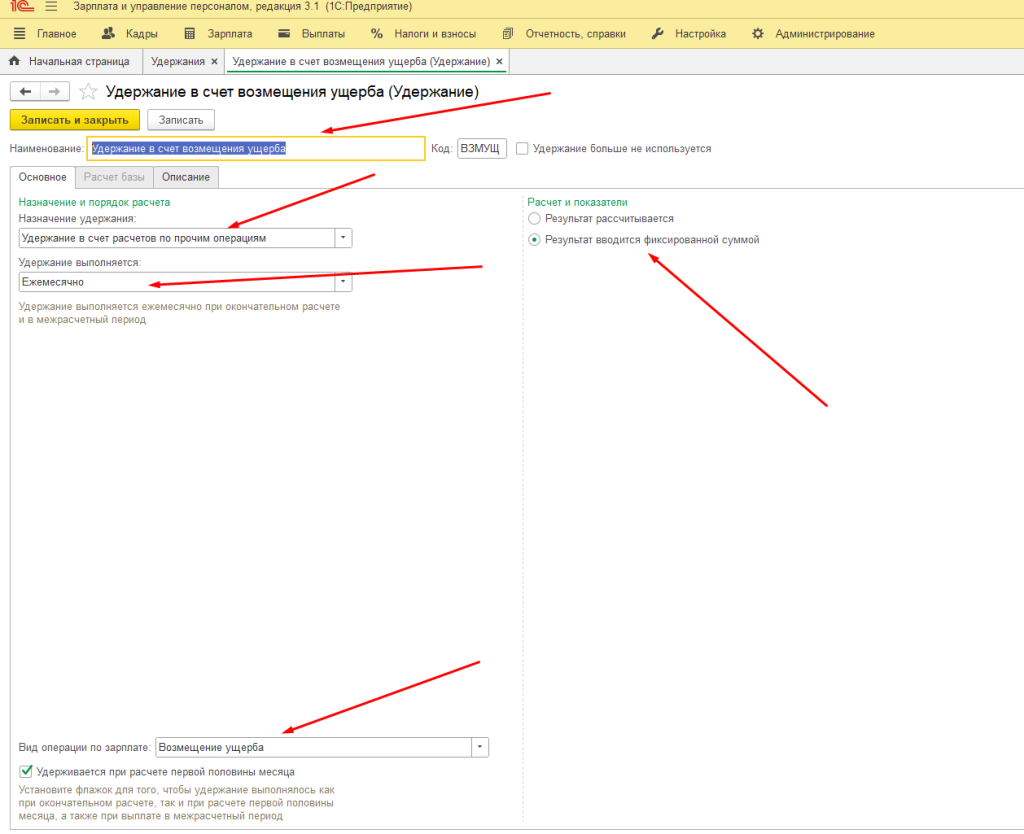The width and height of the screenshot is (1024, 834).
Task: Open the hamburger main menu icon
Action: click(51, 7)
